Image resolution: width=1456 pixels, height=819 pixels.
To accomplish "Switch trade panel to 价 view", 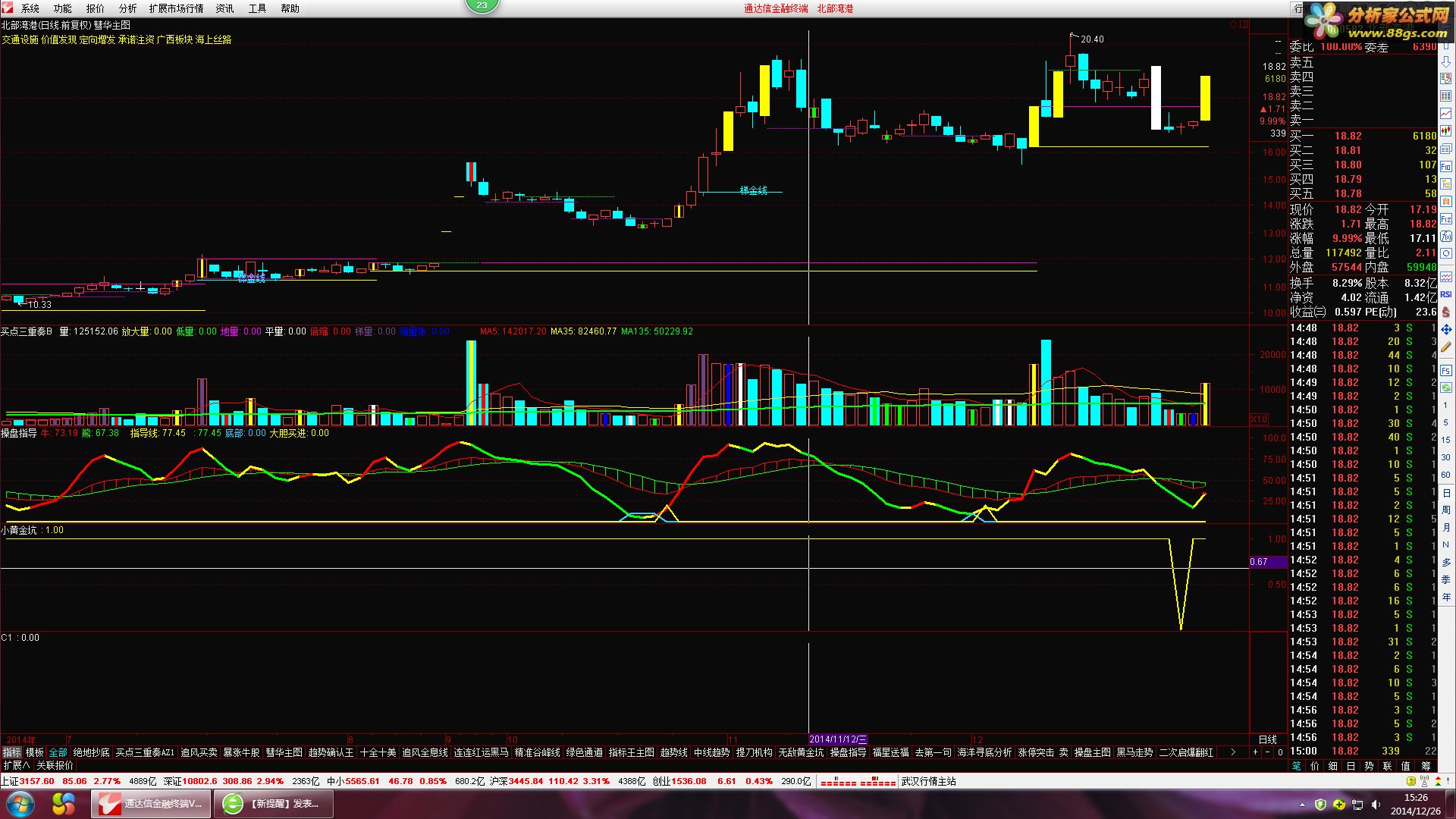I will [x=1314, y=766].
